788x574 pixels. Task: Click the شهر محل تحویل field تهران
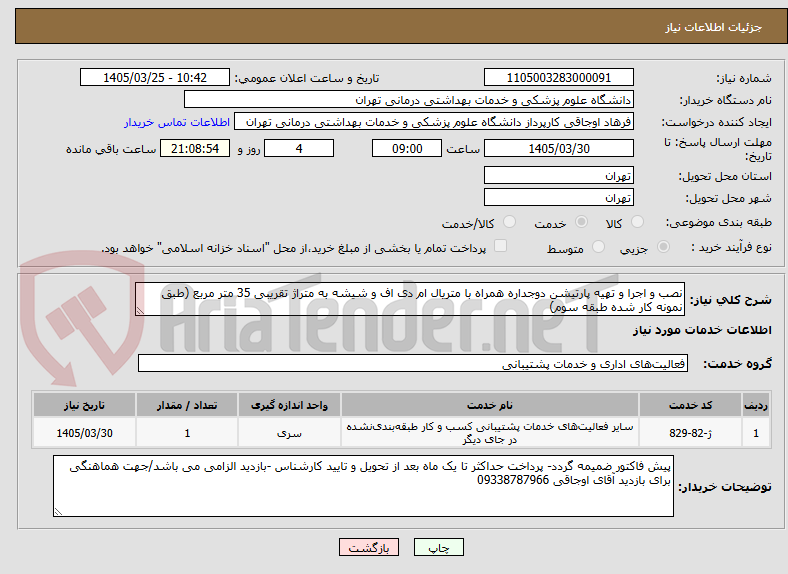(x=558, y=198)
